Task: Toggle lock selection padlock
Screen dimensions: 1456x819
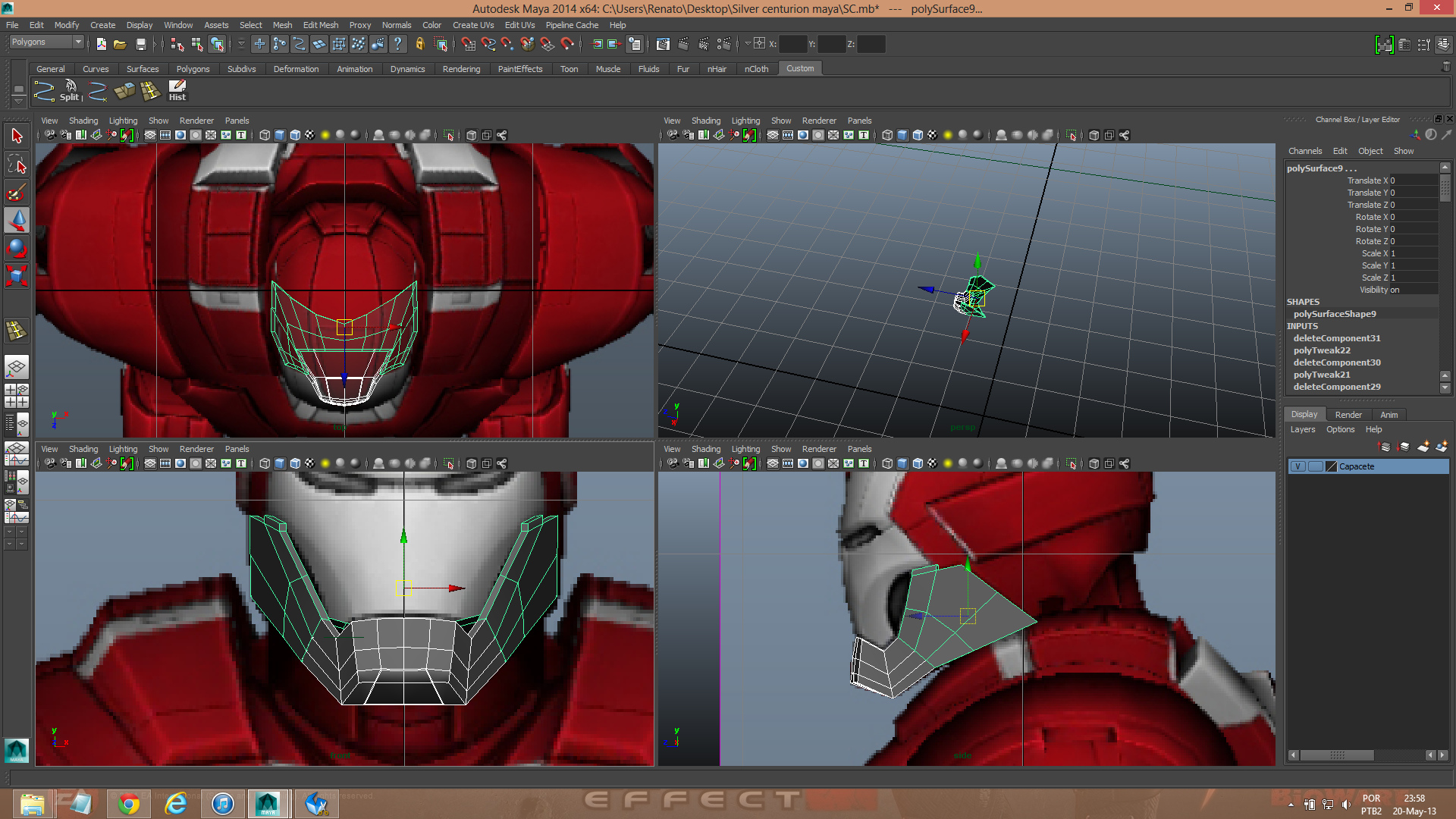Action: coord(419,44)
